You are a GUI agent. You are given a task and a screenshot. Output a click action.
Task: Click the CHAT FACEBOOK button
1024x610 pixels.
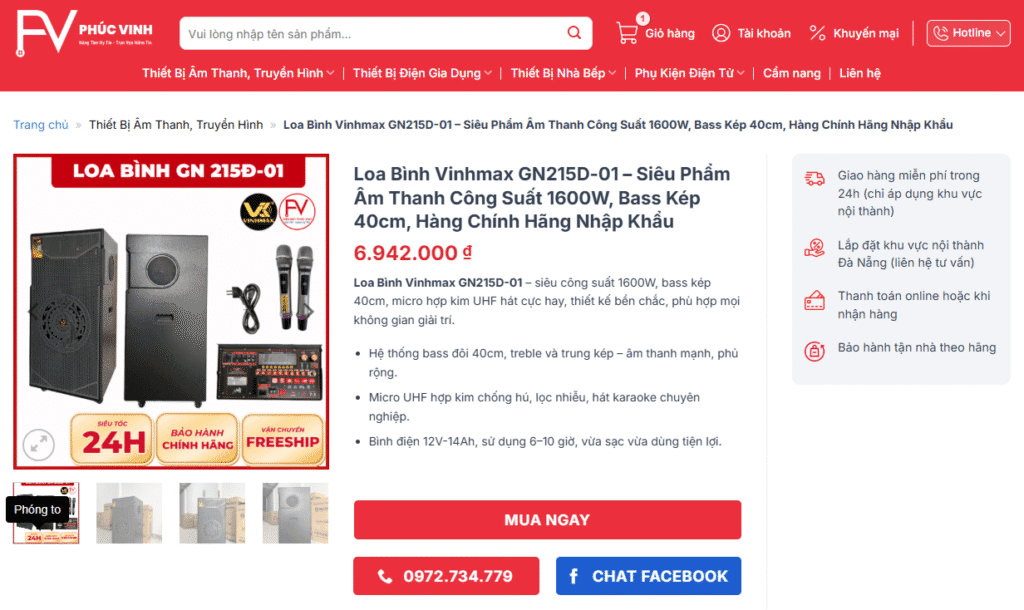pyautogui.click(x=648, y=576)
